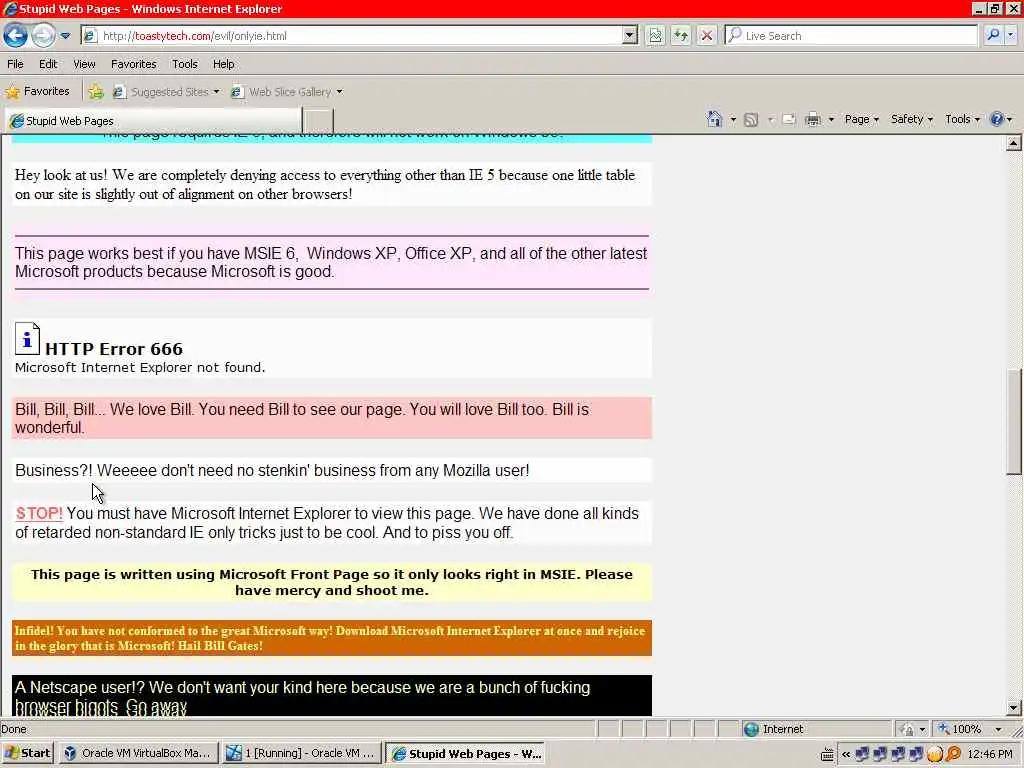Click the info document icon by HTTP Error 666
This screenshot has width=1024, height=768.
coord(27,338)
